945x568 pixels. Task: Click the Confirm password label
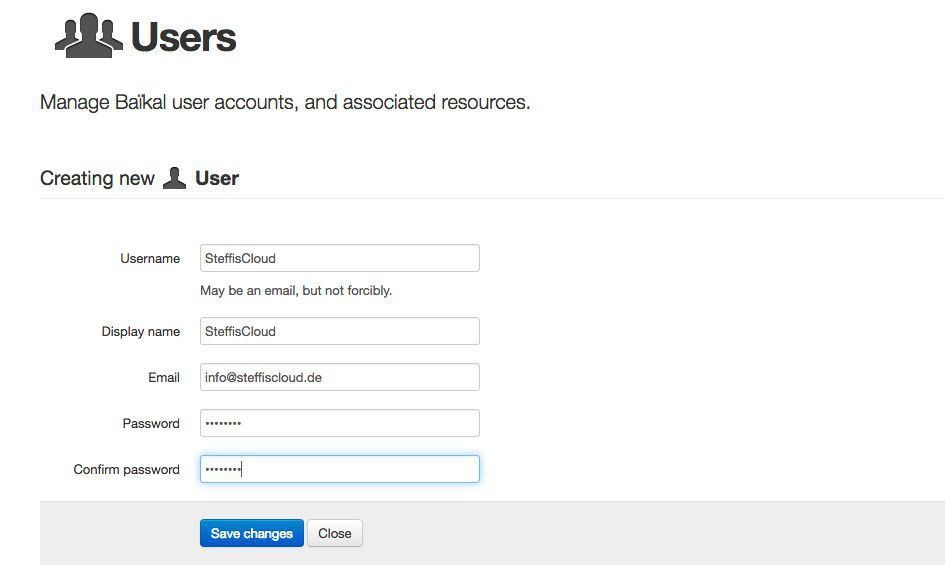[x=126, y=469]
